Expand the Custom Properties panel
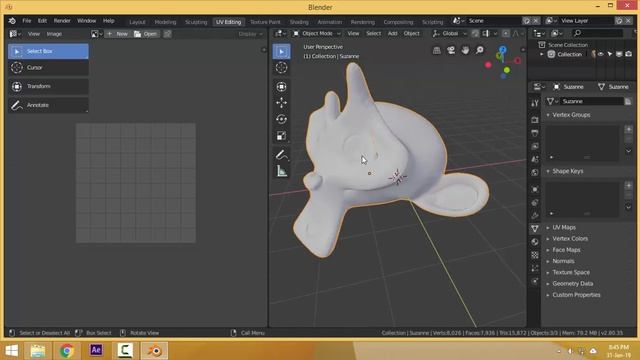 pos(548,295)
